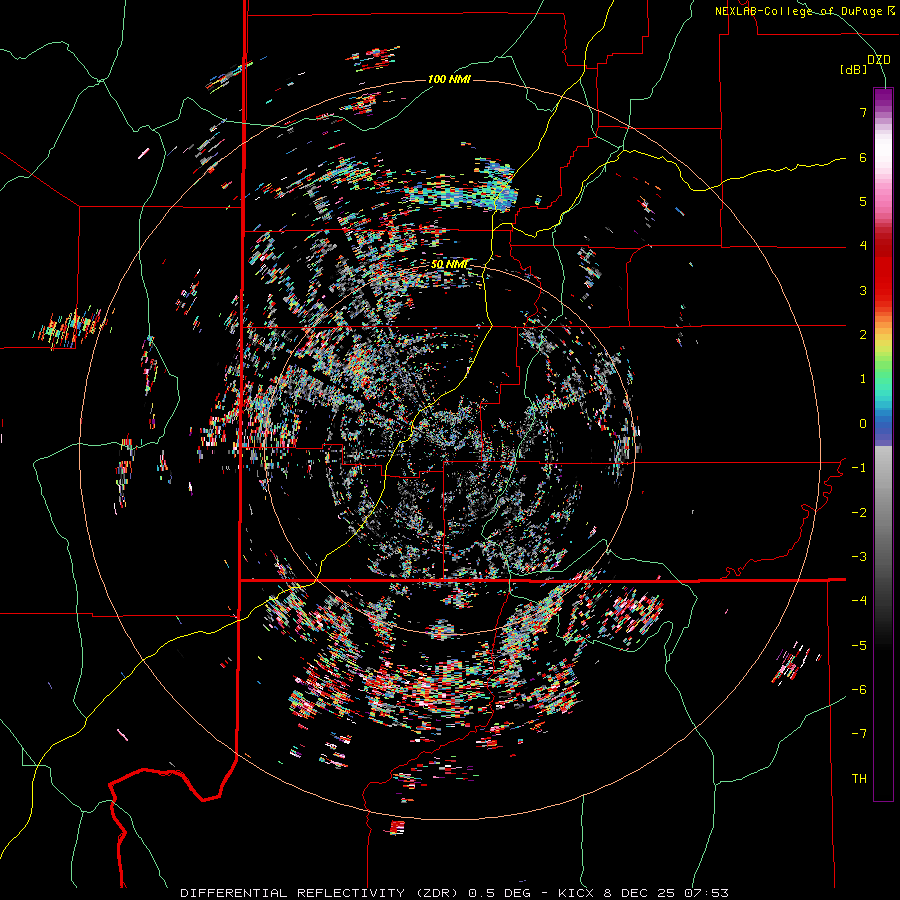Click the 1 value on the color scale

pyautogui.click(x=863, y=379)
